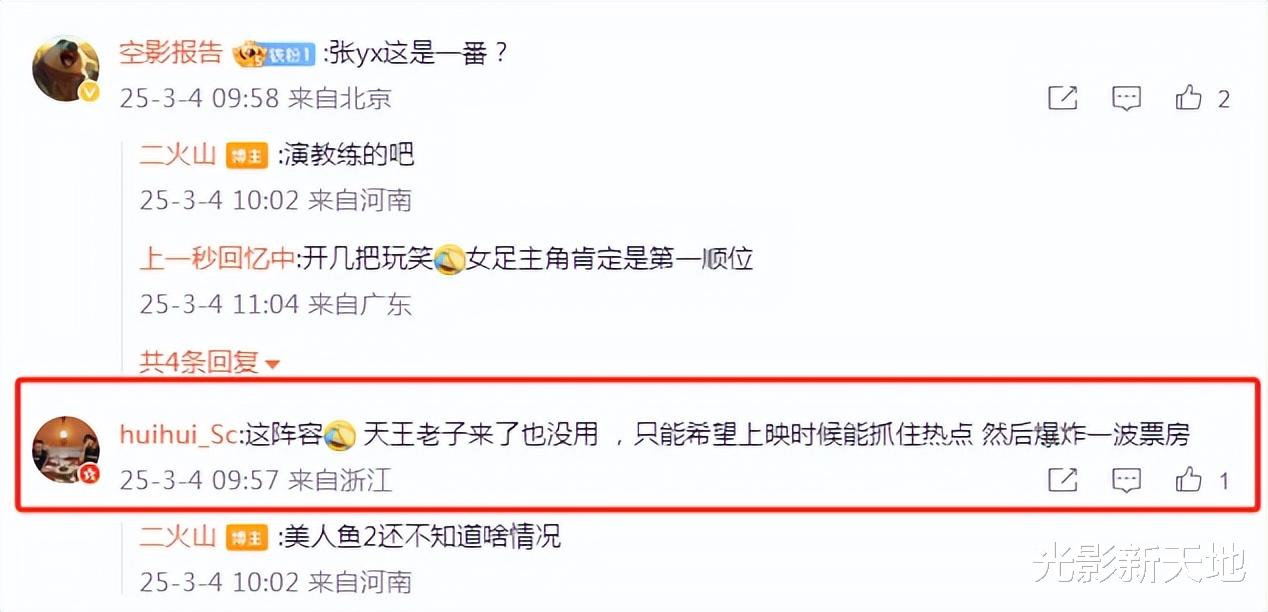Visit 二火山 profile from 演教练的吧 reply
The width and height of the screenshot is (1268, 612).
178,154
